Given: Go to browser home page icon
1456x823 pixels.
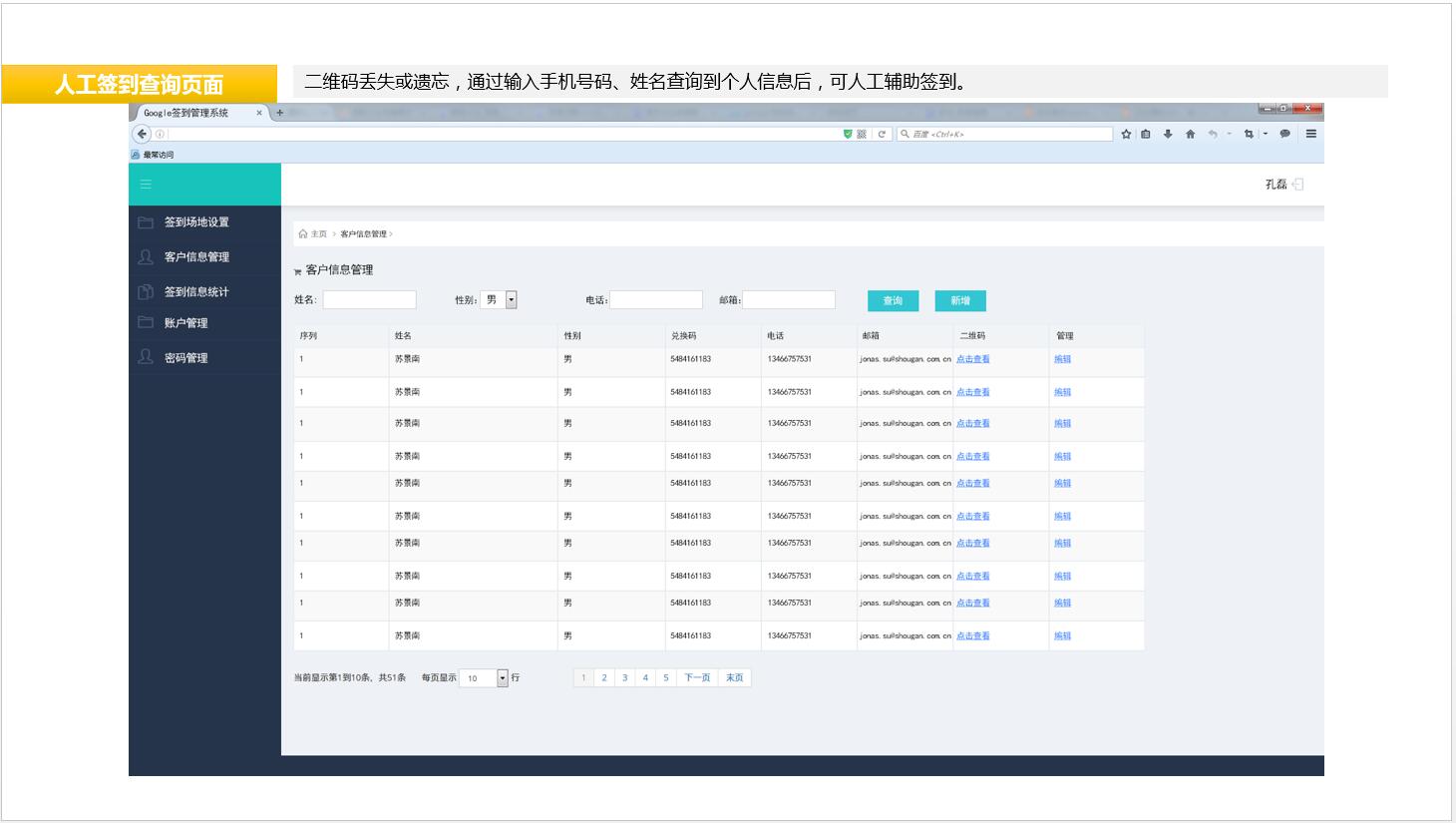Looking at the screenshot, I should pyautogui.click(x=1190, y=134).
